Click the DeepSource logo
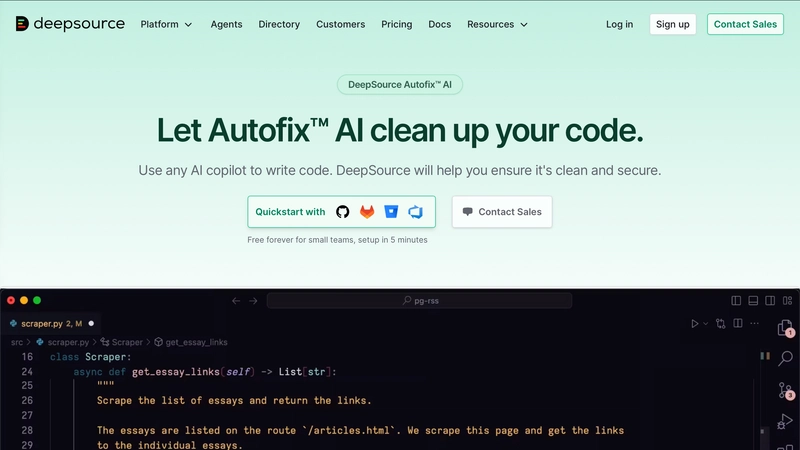 point(70,24)
